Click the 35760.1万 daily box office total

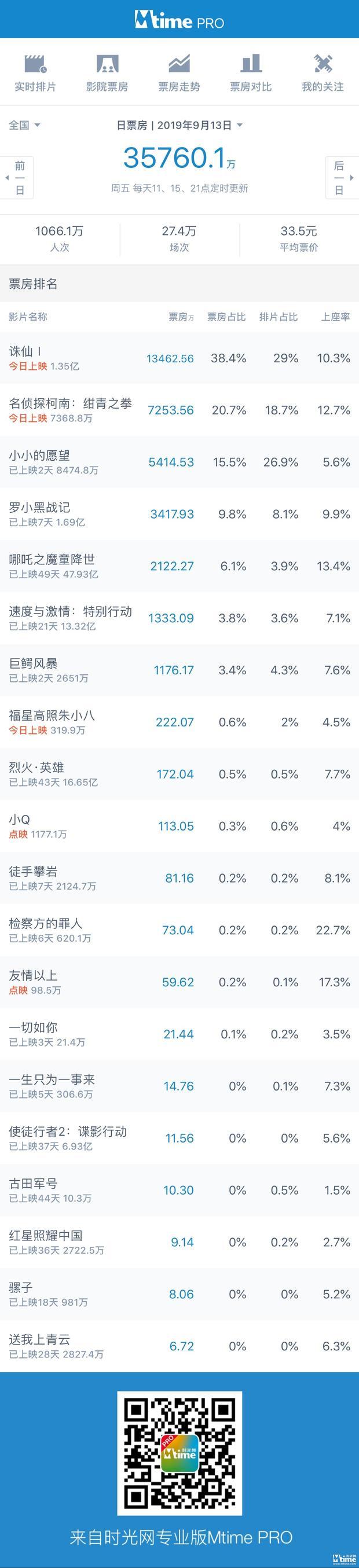click(x=179, y=158)
